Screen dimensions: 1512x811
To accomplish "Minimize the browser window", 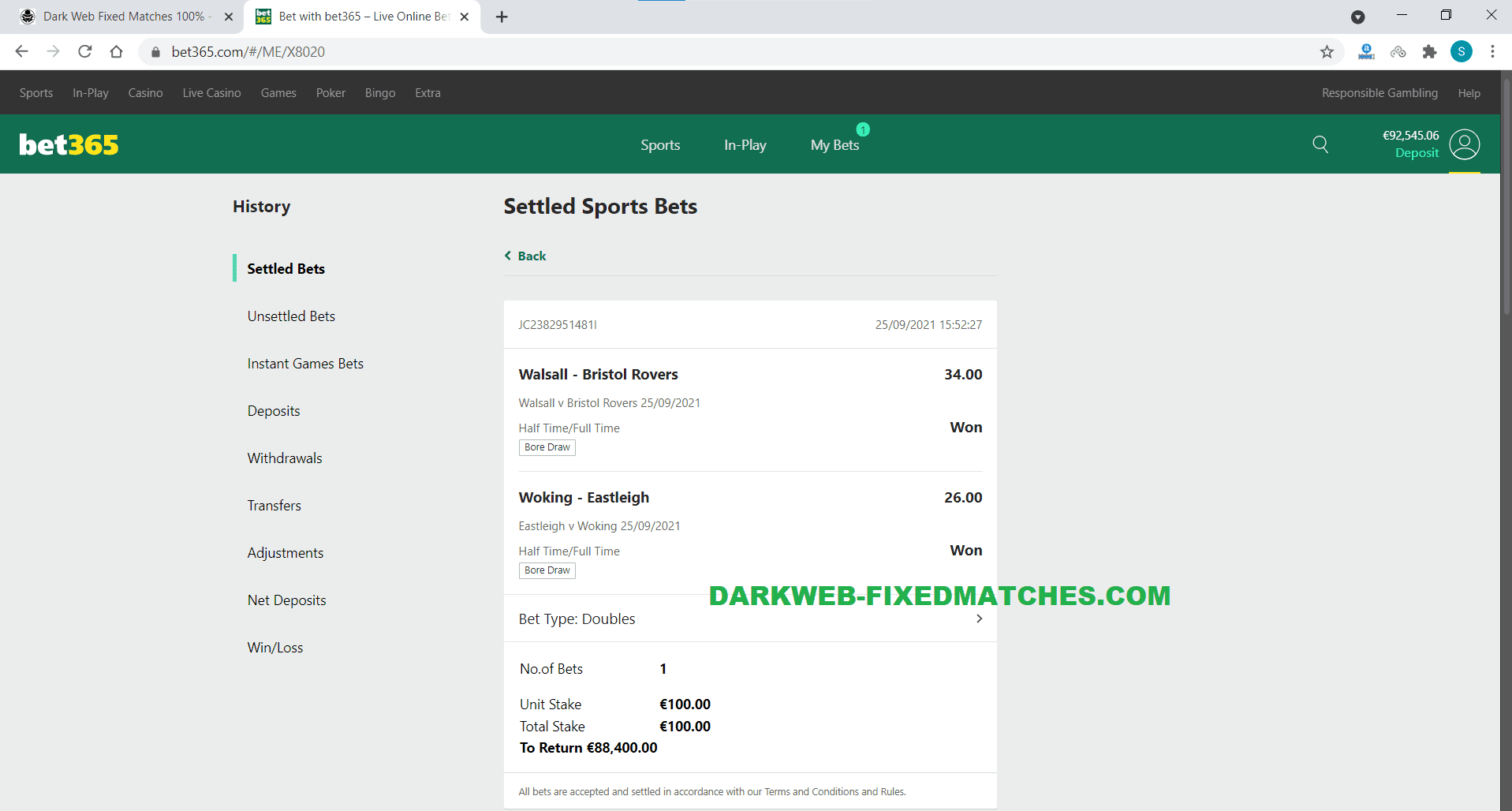I will click(1402, 15).
